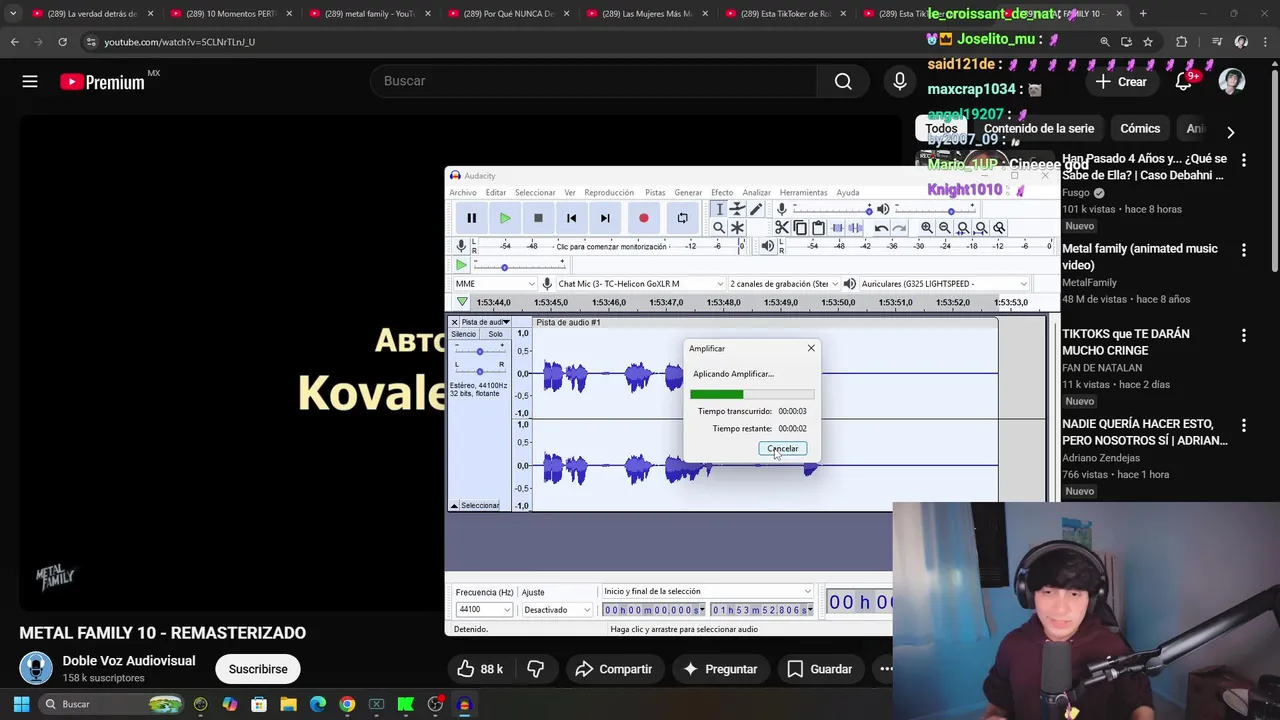The image size is (1280, 720).
Task: Open the Chat Mic recording device dropdown
Action: coord(640,284)
